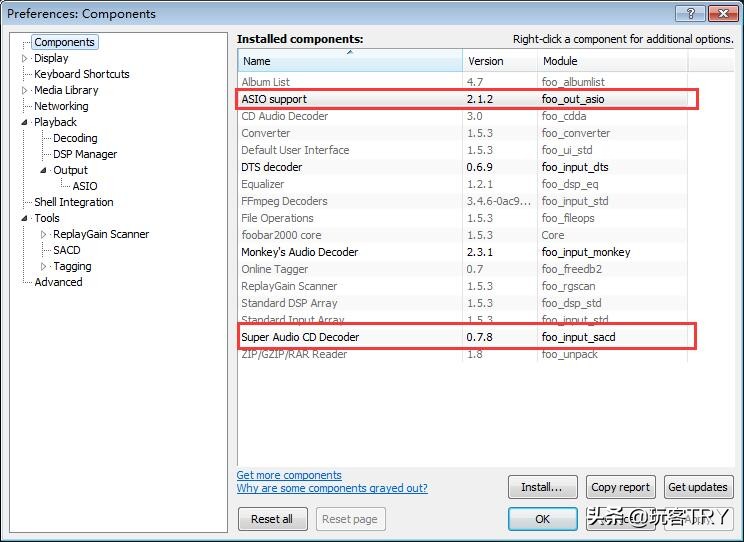Expand the ReplayGain Scanner node arrow
Image resolution: width=744 pixels, height=542 pixels.
(44, 234)
